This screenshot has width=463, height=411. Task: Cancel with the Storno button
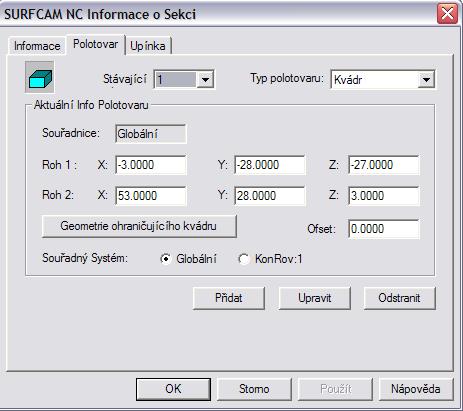[254, 389]
